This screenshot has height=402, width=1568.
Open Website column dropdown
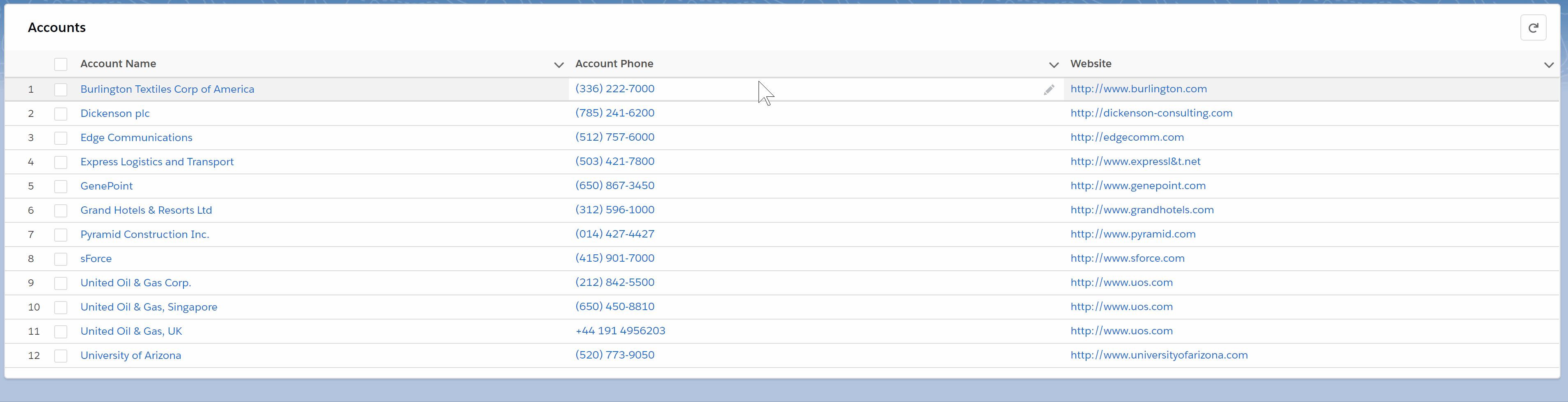[1549, 64]
